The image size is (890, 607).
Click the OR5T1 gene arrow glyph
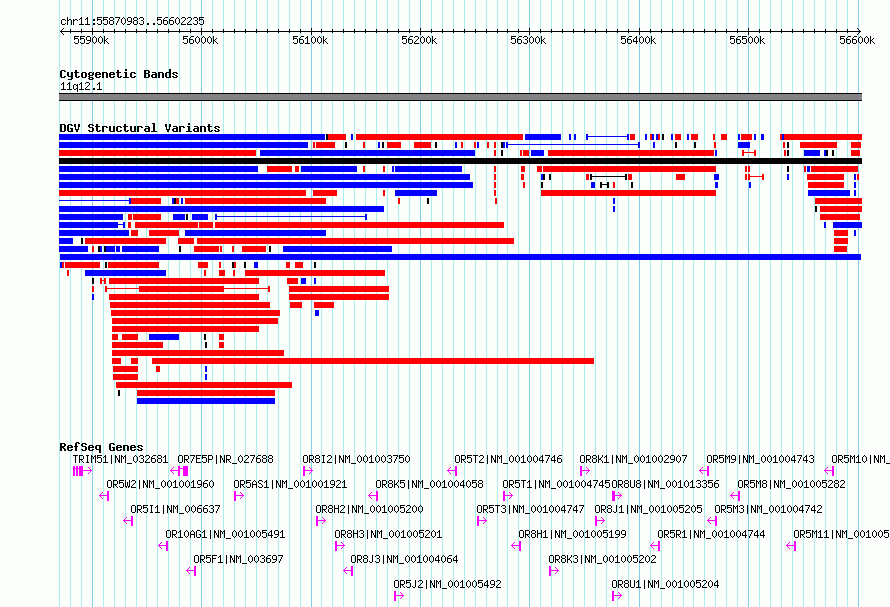coord(508,496)
